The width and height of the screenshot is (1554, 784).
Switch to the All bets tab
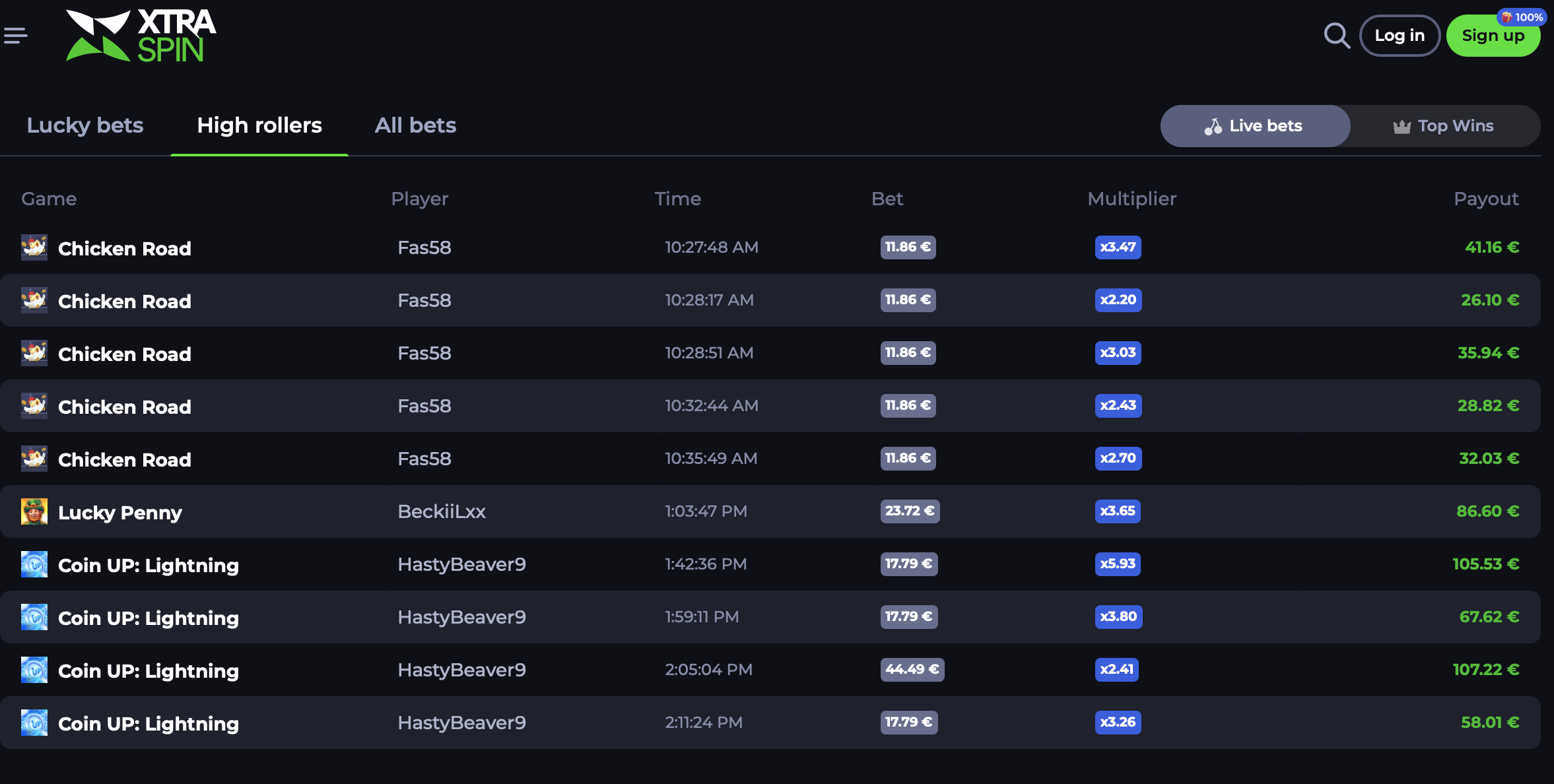[415, 125]
